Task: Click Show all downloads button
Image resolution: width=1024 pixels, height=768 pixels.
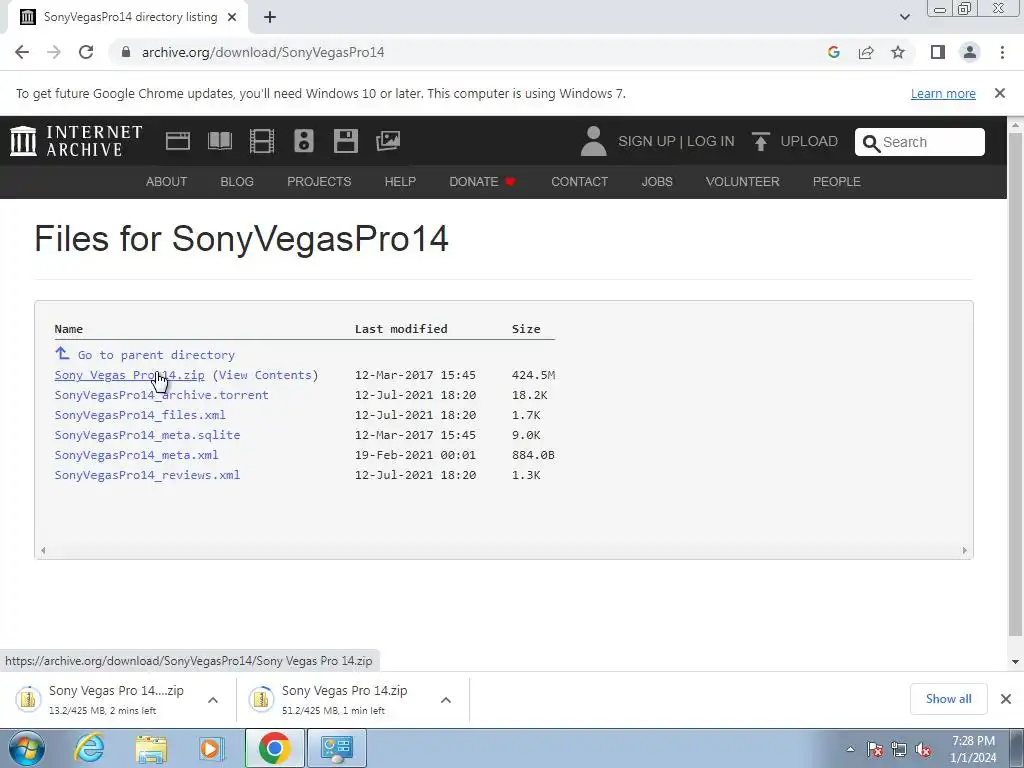Action: pyautogui.click(x=948, y=699)
